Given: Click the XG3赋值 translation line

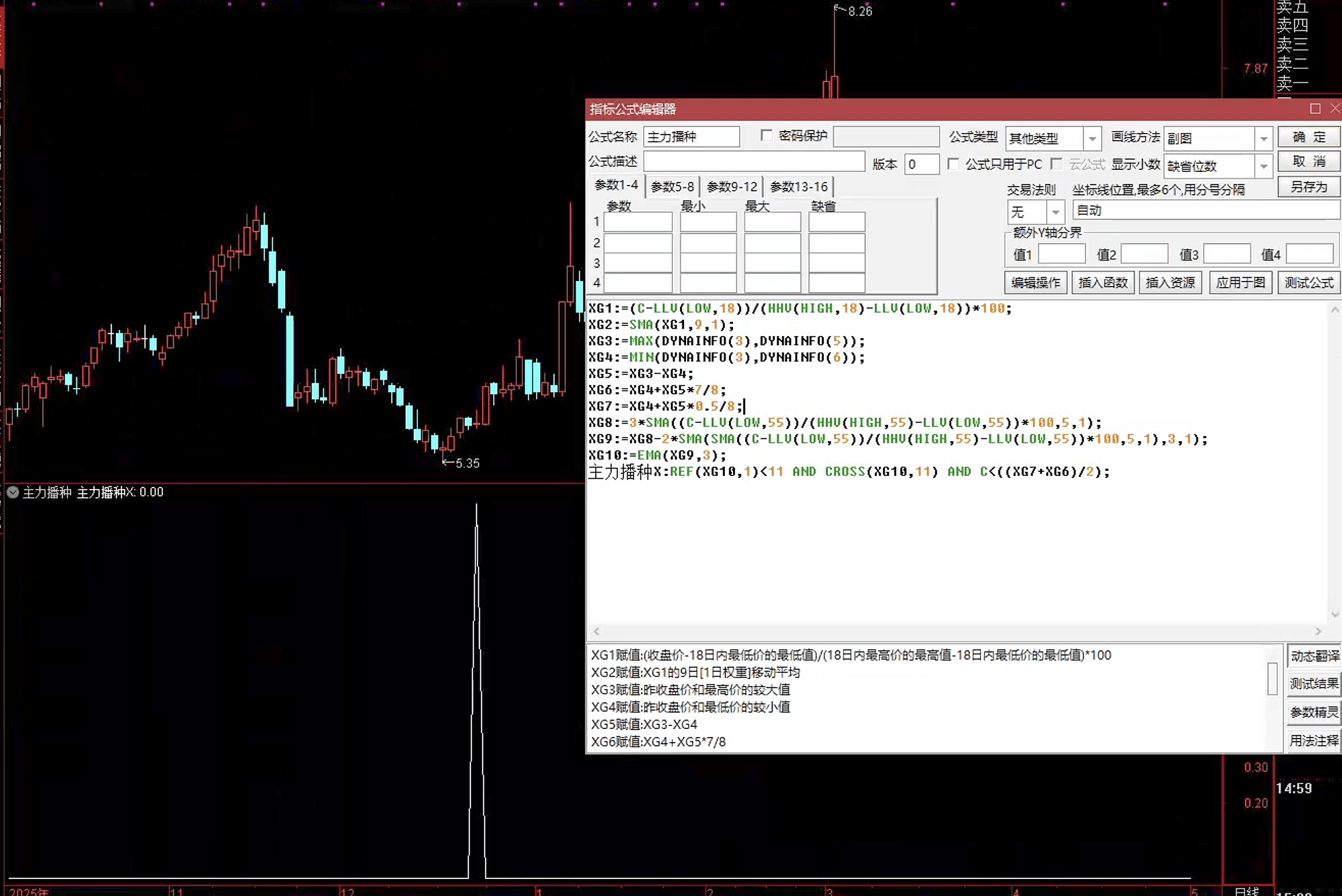Looking at the screenshot, I should [691, 689].
